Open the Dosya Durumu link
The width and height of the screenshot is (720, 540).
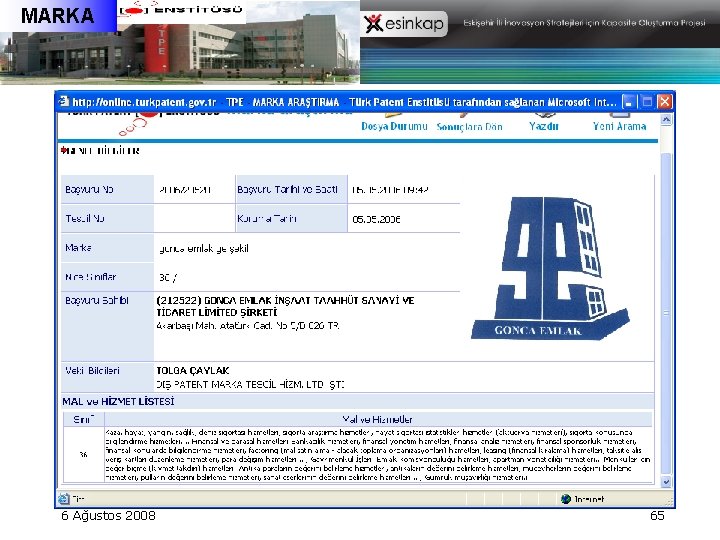point(394,126)
